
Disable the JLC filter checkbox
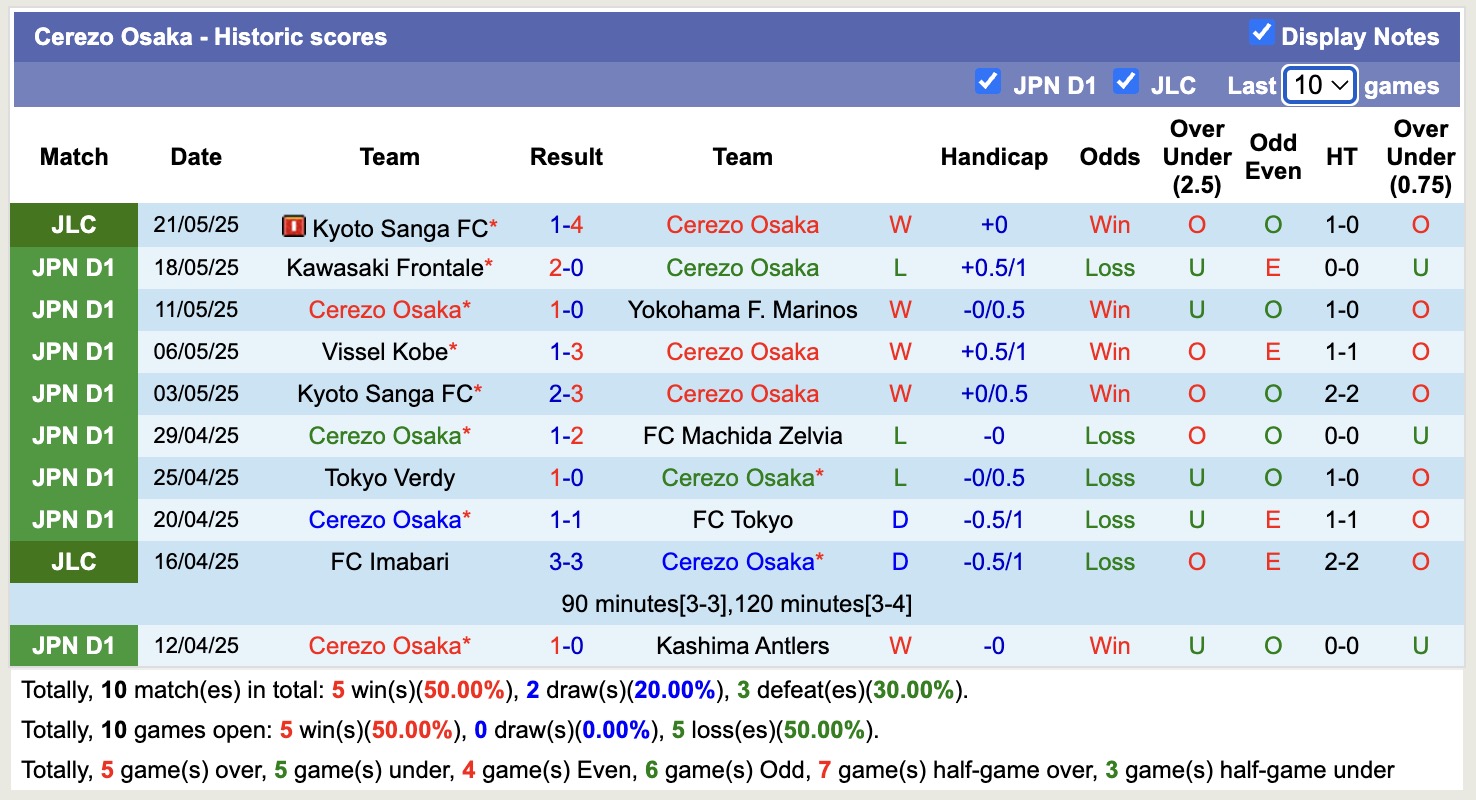point(1126,84)
